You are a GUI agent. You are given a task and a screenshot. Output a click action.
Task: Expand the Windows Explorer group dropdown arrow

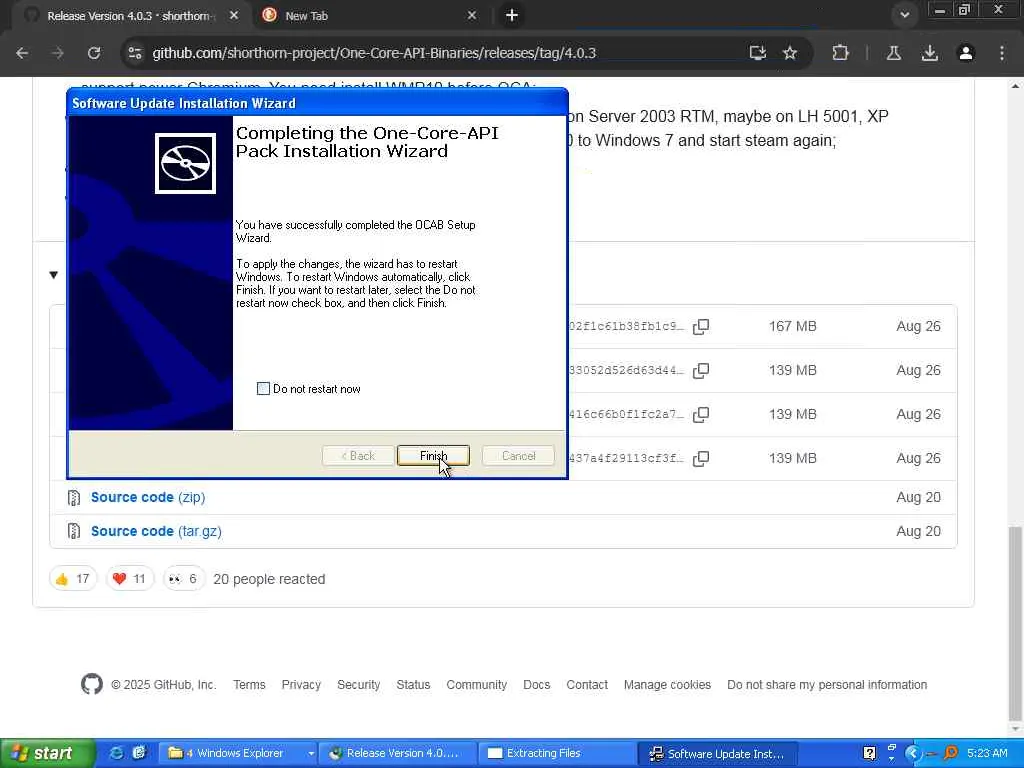tap(311, 754)
